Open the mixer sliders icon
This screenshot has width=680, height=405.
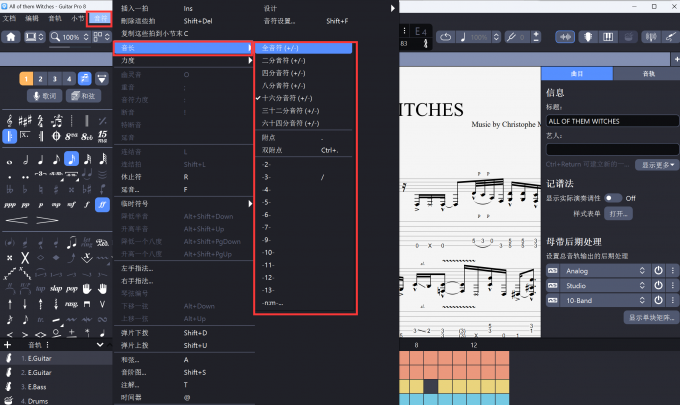click(651, 37)
